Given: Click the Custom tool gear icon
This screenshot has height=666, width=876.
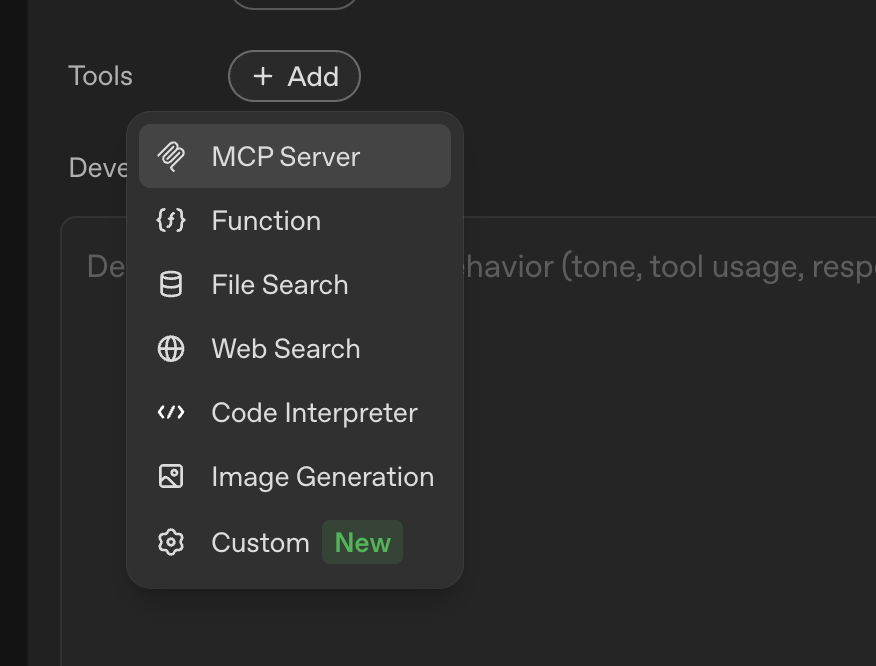Looking at the screenshot, I should coord(171,542).
